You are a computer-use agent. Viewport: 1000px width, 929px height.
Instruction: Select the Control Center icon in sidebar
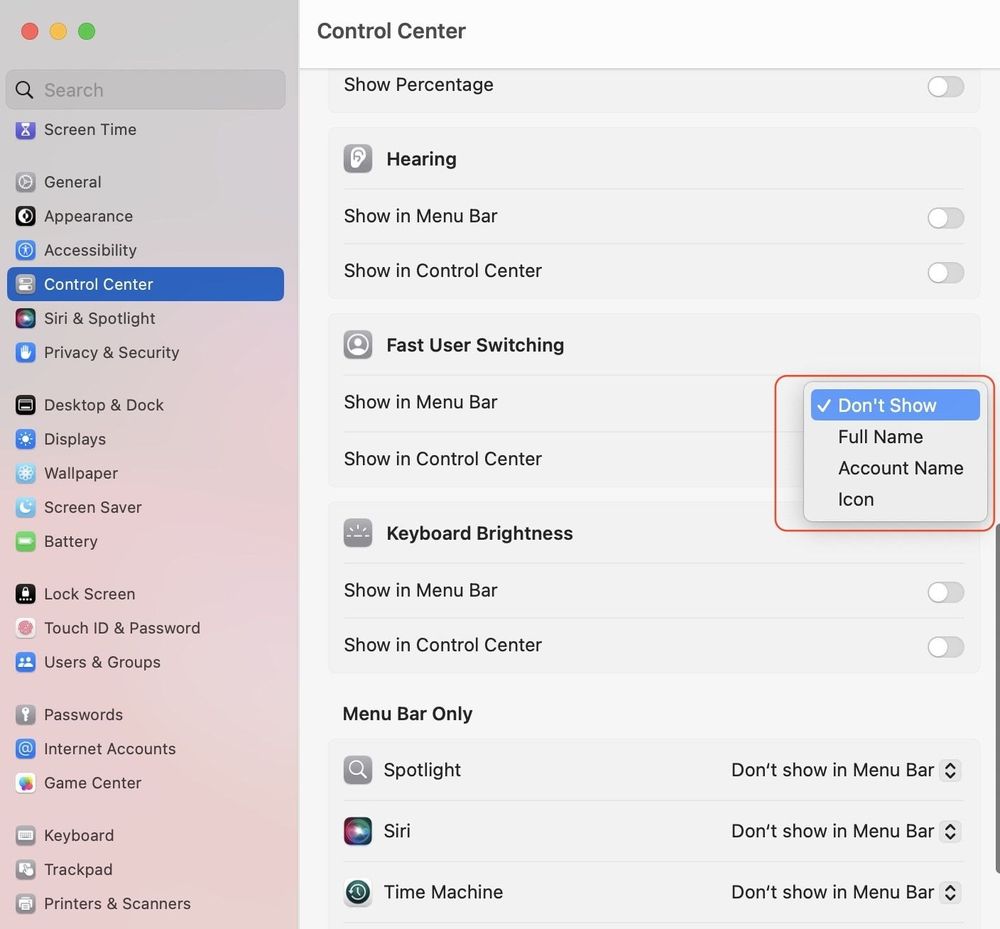pos(24,284)
